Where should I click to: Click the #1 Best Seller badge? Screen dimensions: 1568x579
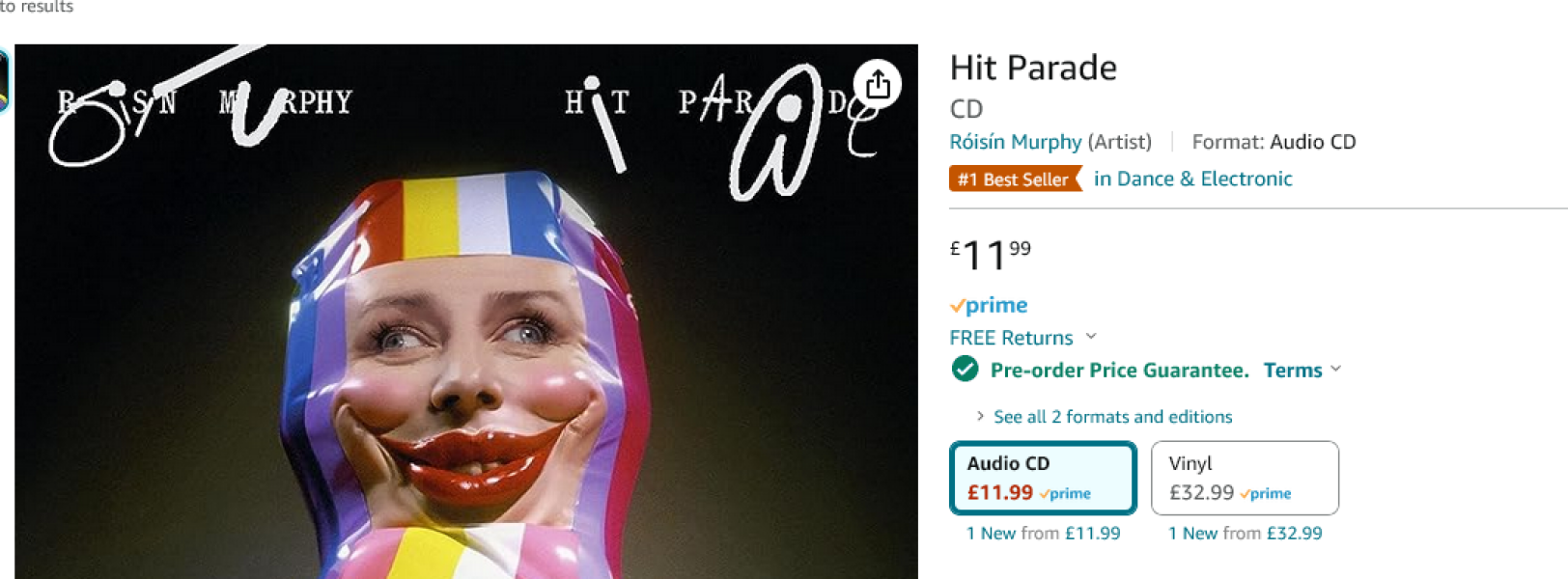[x=1015, y=179]
